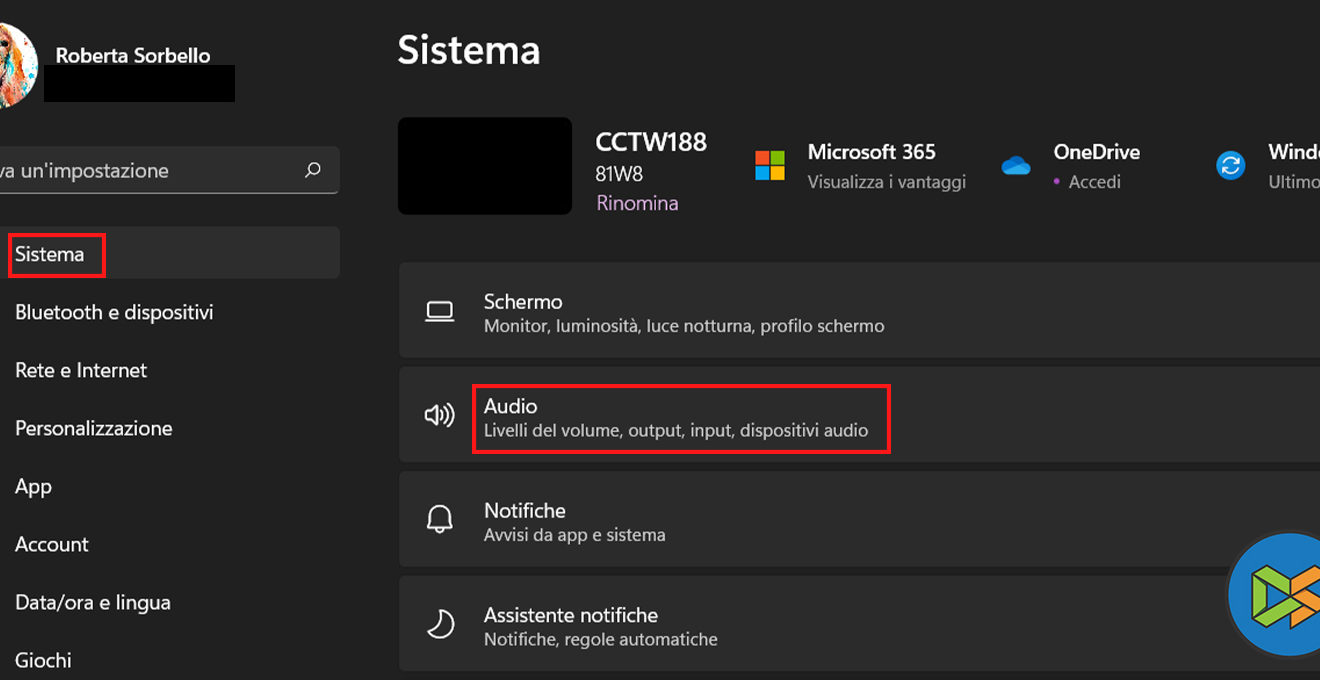
Task: Navigate to Account settings
Action: (x=52, y=544)
